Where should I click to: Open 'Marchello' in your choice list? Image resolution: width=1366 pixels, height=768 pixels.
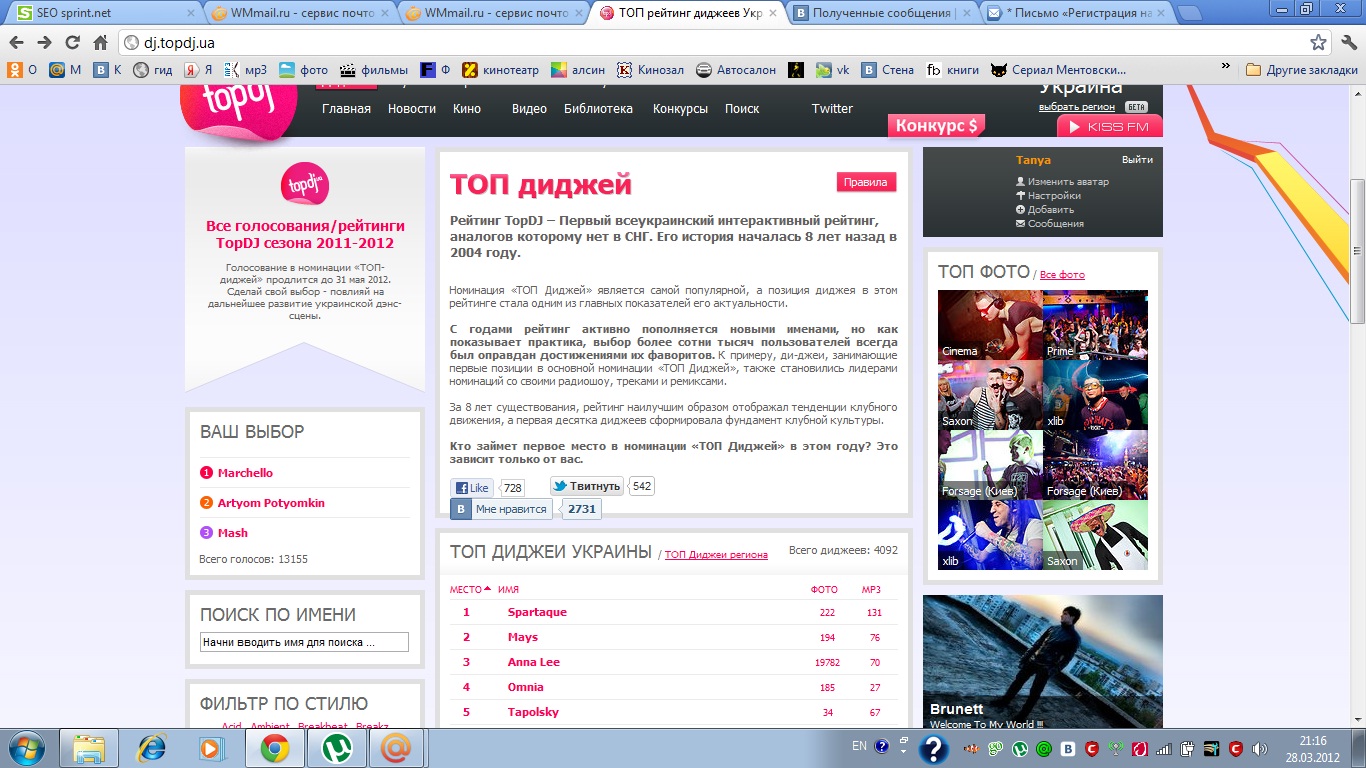245,473
